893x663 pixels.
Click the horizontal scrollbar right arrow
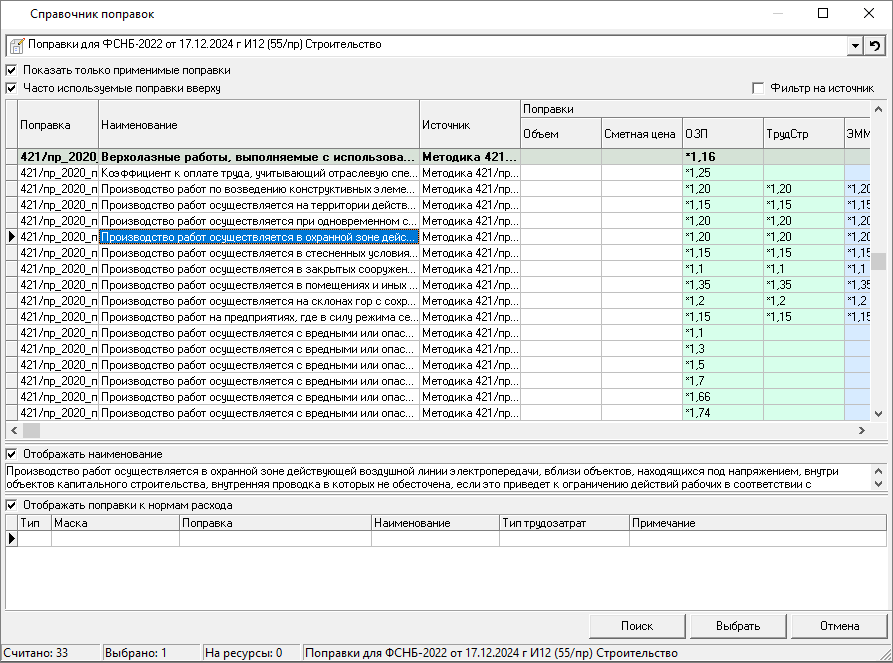pos(861,430)
